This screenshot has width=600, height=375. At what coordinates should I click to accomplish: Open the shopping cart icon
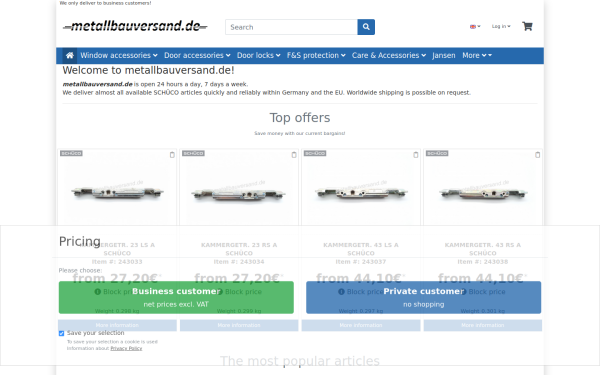point(527,26)
